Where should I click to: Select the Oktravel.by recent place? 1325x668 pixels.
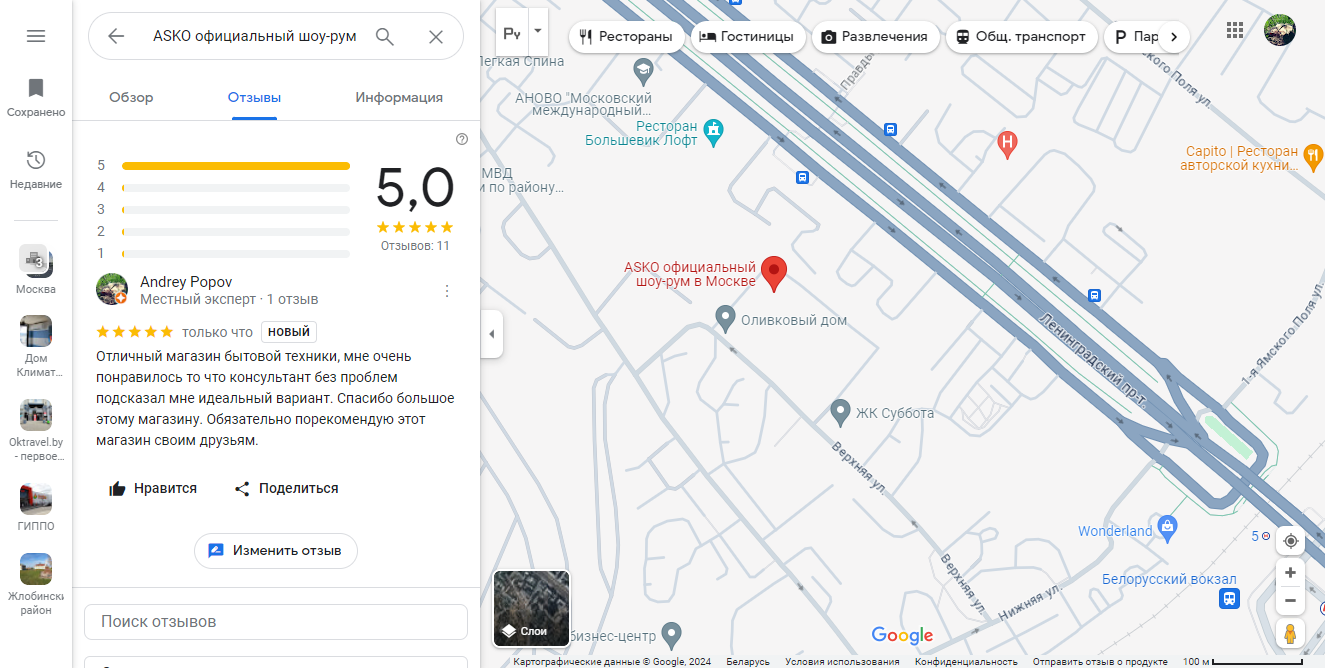pos(36,430)
